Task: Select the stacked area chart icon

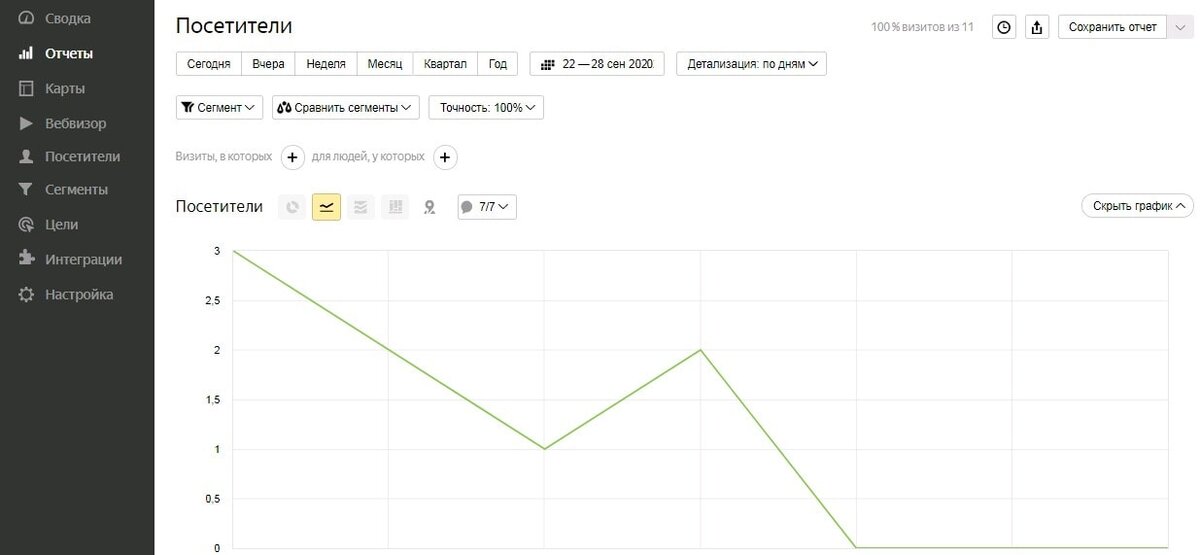Action: tap(361, 207)
